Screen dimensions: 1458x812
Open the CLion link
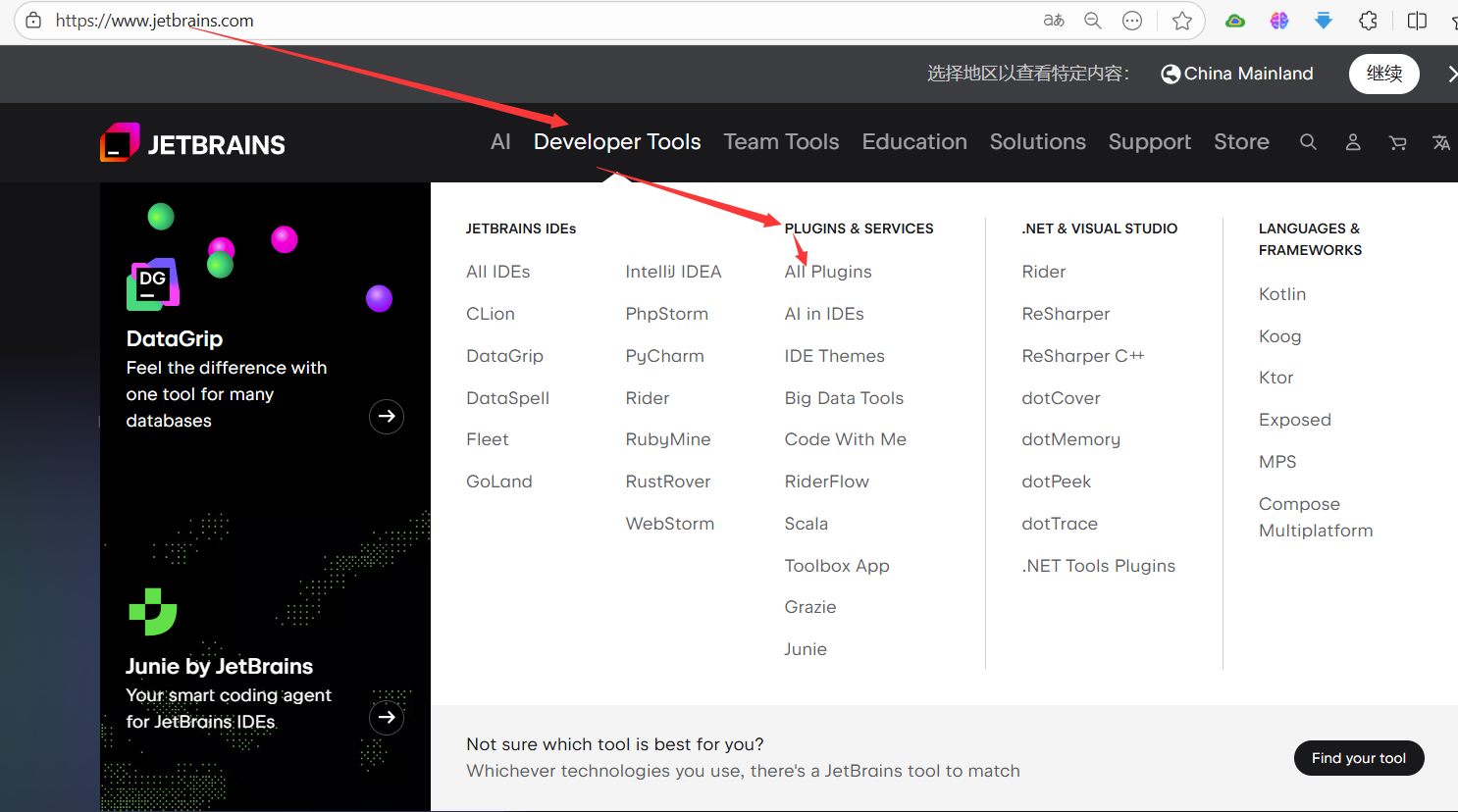[x=491, y=314]
